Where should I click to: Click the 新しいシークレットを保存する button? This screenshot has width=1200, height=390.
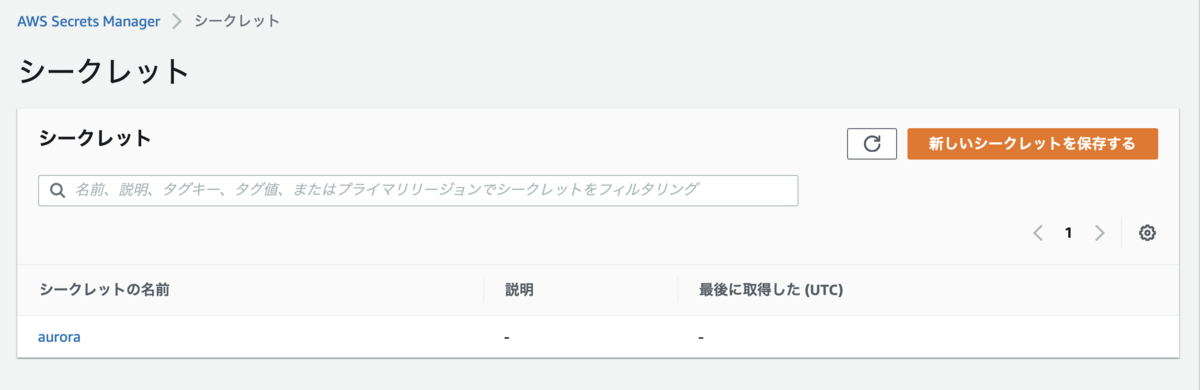tap(1032, 144)
